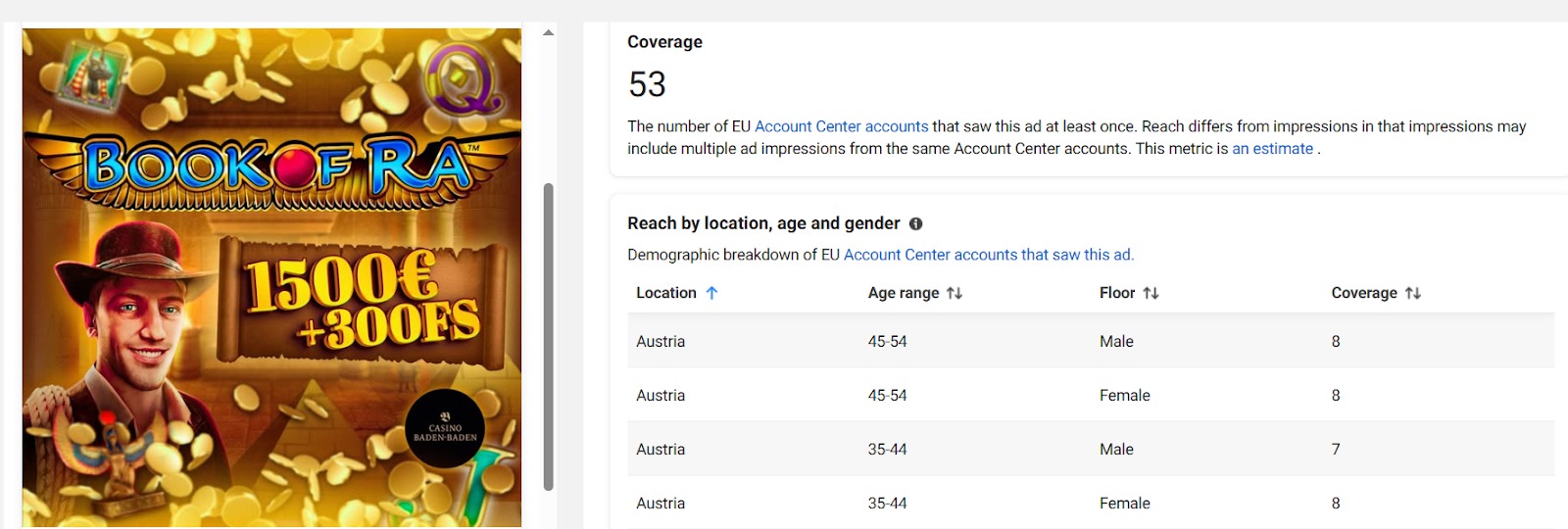Open the Account Center accounts link in Coverage text
1568x529 pixels.
click(841, 126)
